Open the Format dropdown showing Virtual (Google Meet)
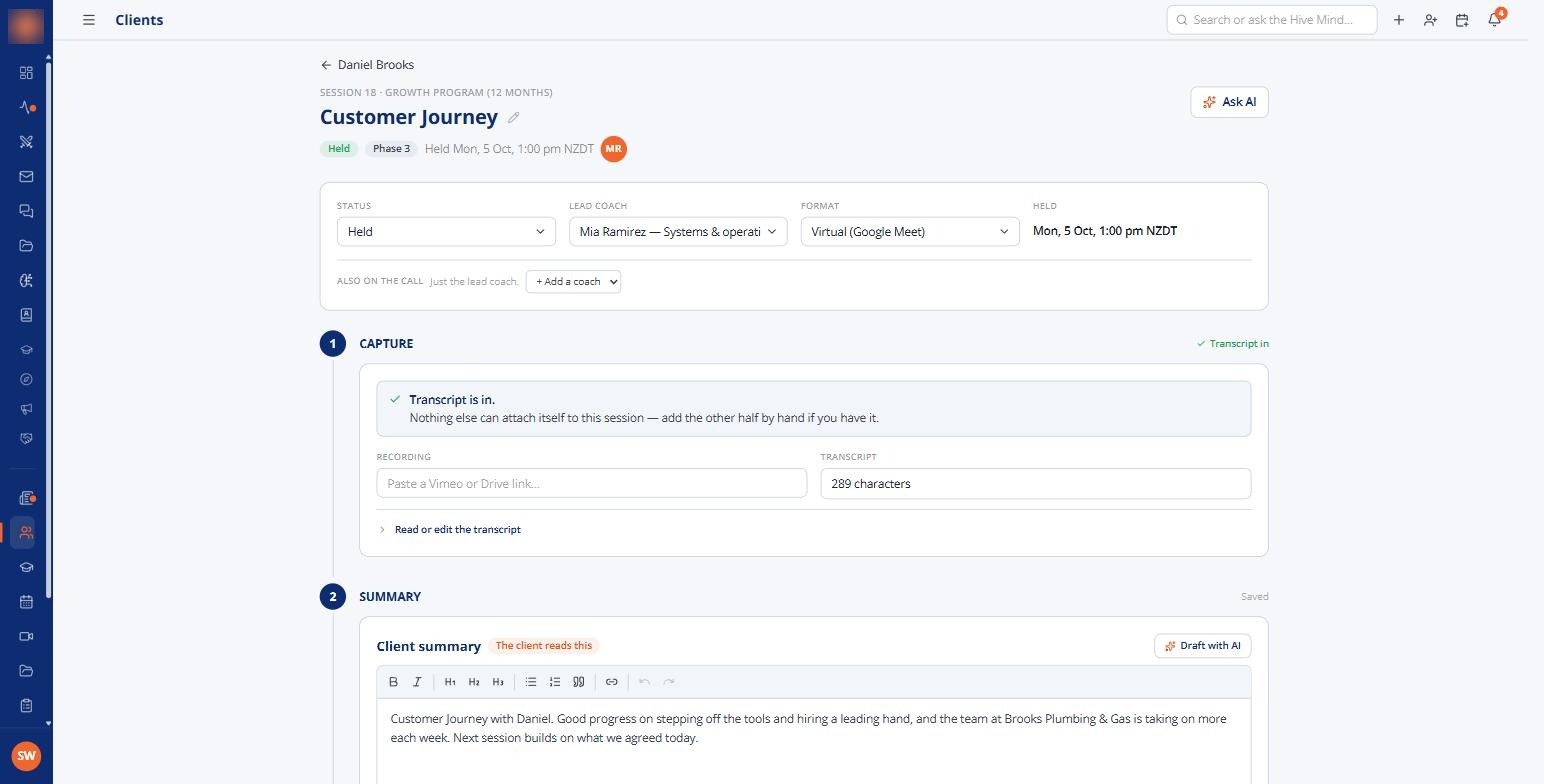The image size is (1544, 784). (910, 232)
